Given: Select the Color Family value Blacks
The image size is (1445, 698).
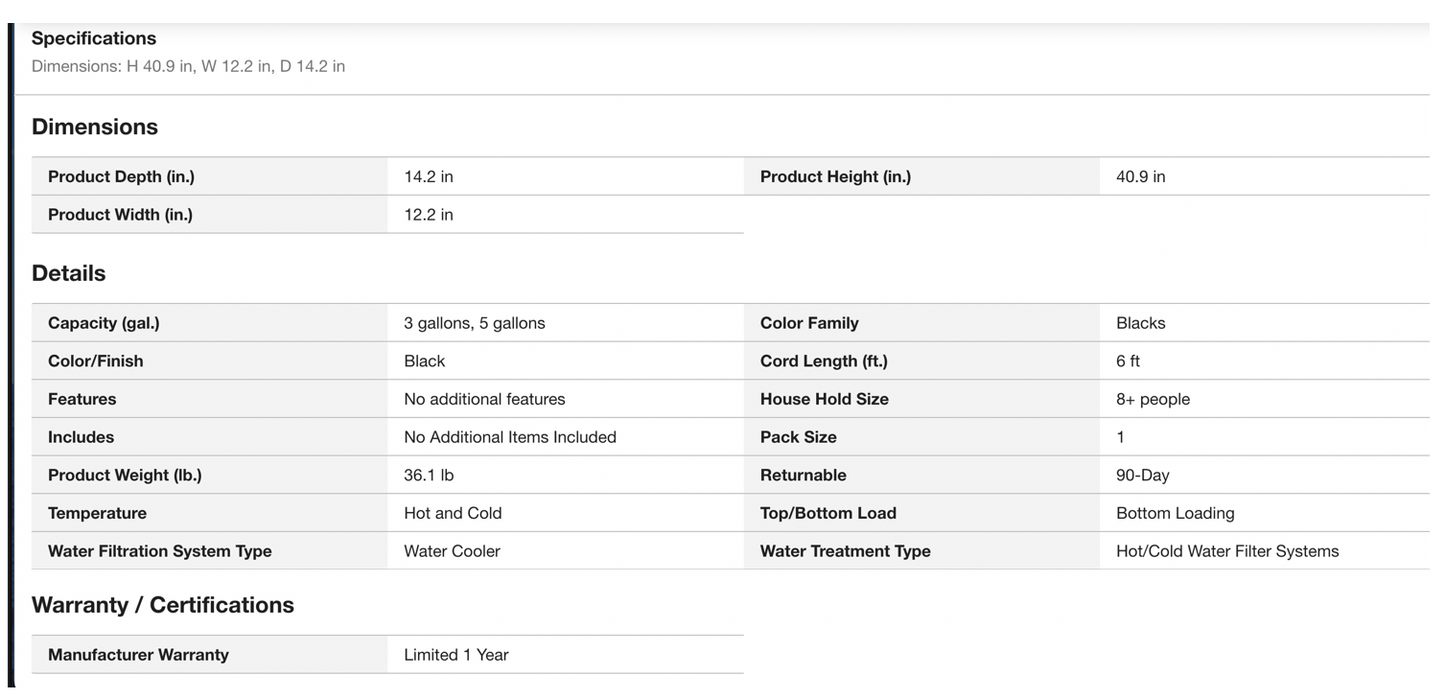Looking at the screenshot, I should 1140,323.
